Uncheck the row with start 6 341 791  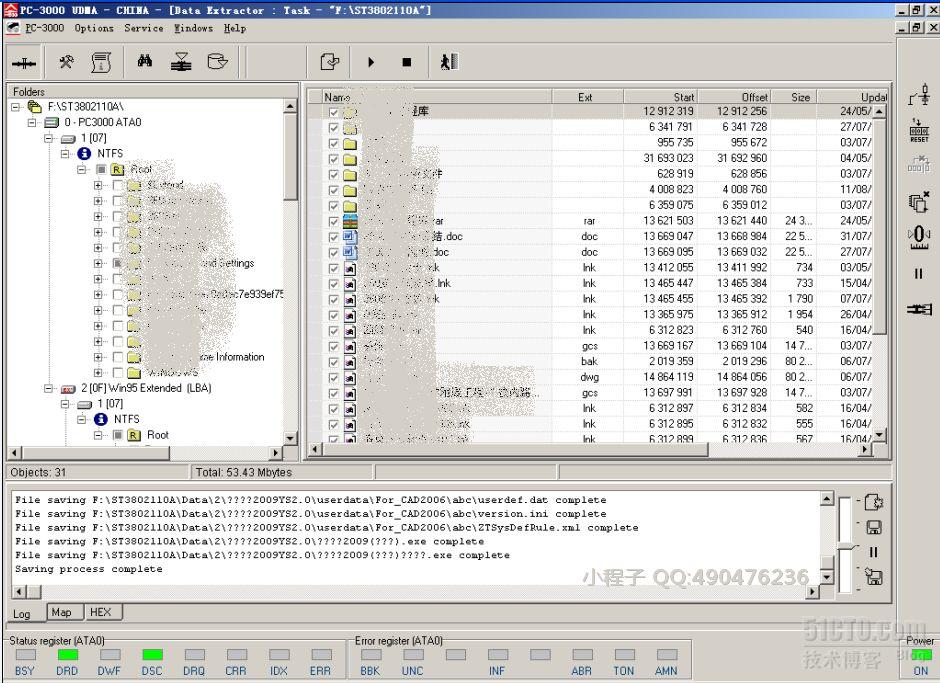[334, 127]
